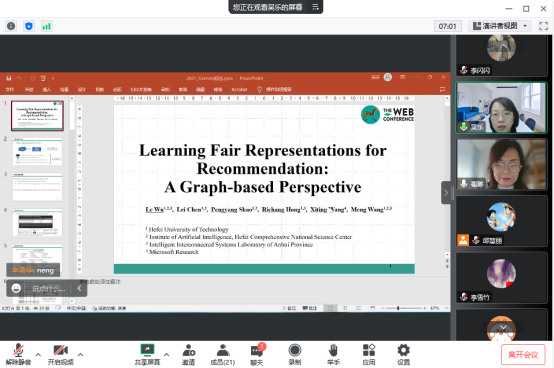The width and height of the screenshot is (554, 368).
Task: Expand video options arrow beside camera
Action: click(x=81, y=354)
